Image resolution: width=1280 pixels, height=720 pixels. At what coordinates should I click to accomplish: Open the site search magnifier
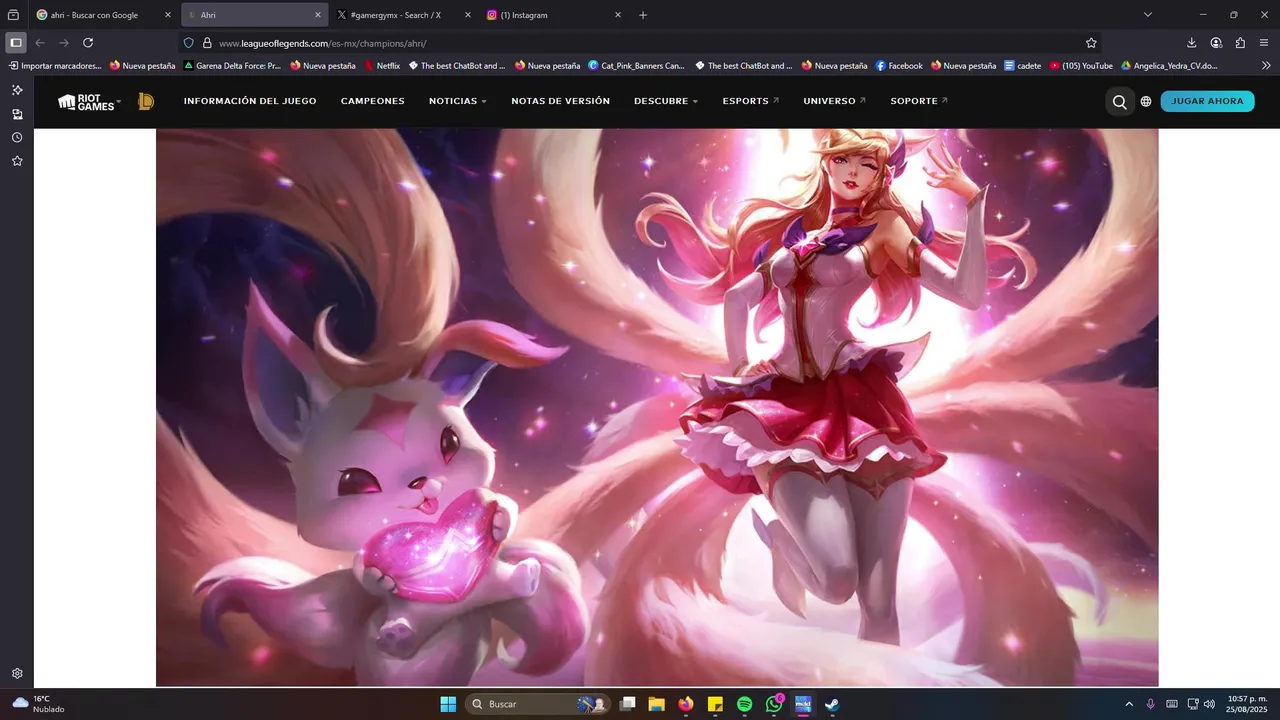click(1119, 101)
